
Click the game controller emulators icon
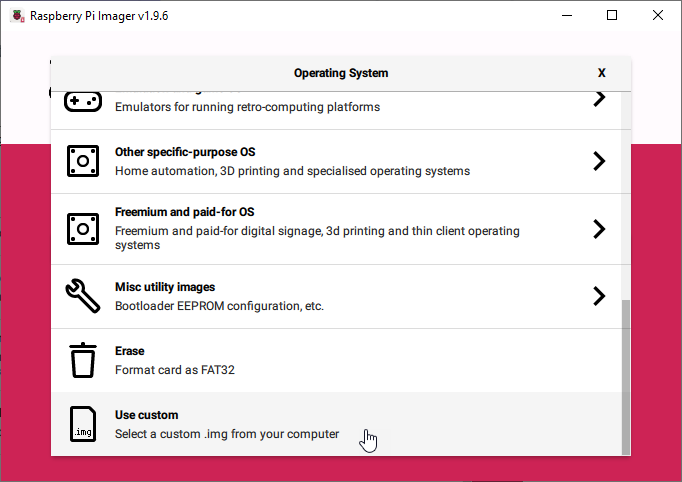[83, 102]
